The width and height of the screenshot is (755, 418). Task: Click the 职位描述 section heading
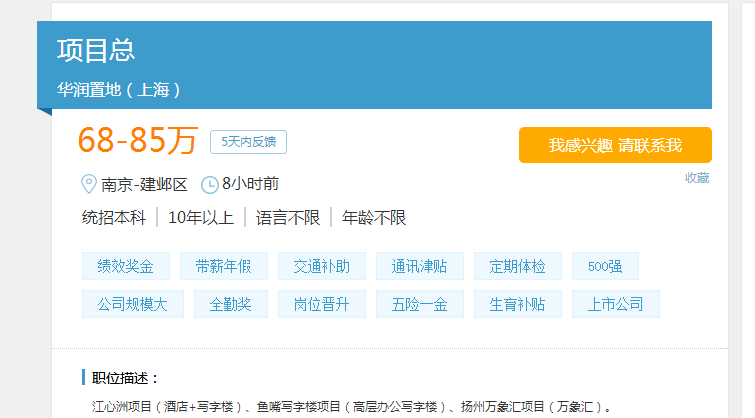coord(125,378)
